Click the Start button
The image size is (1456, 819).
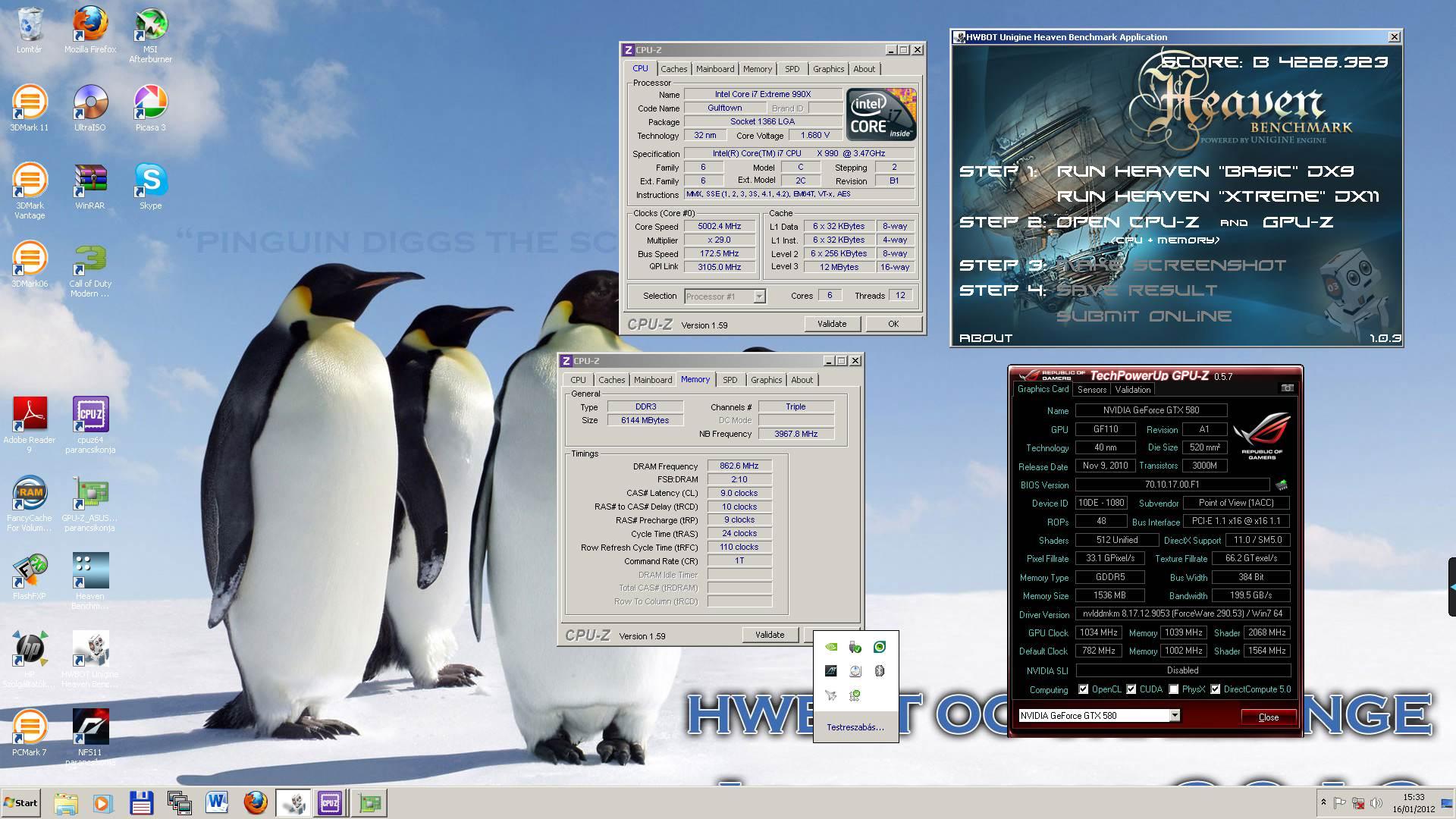click(x=20, y=803)
